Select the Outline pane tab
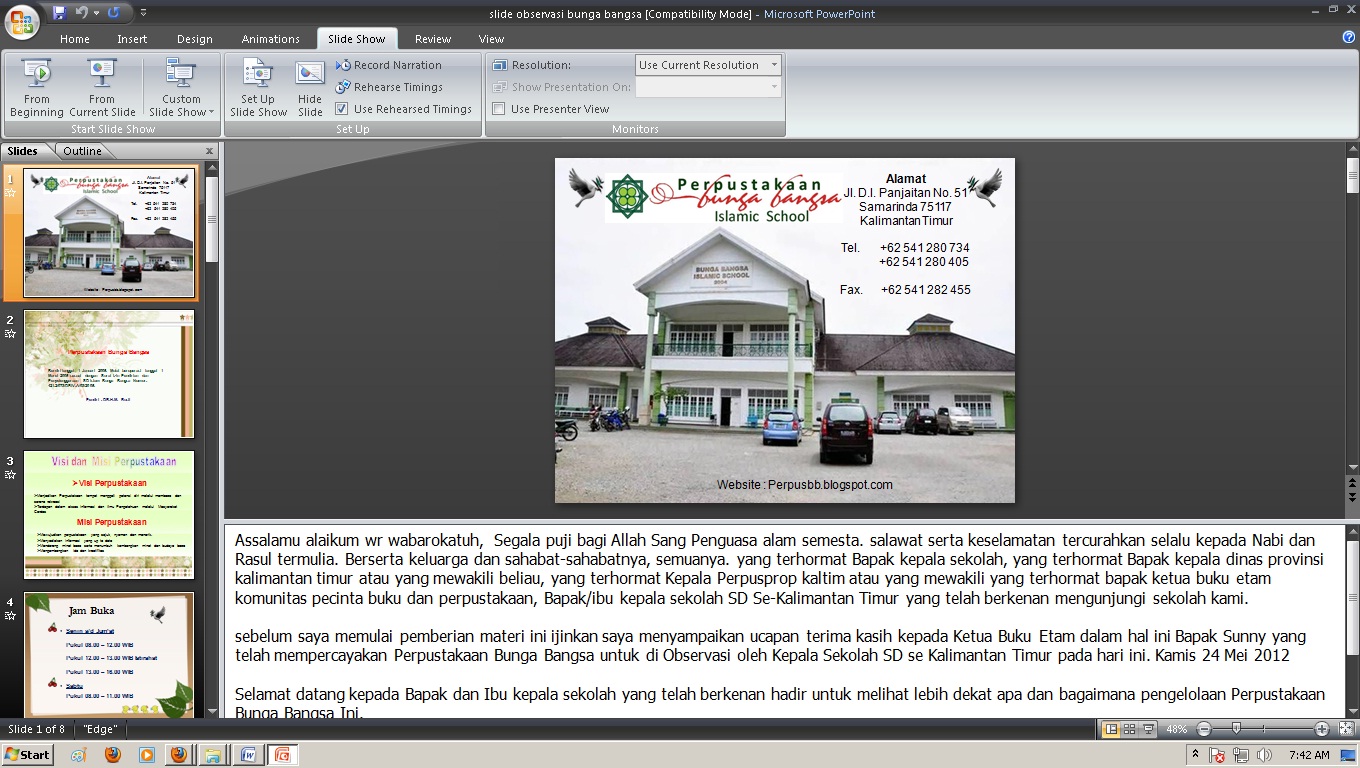1360x768 pixels. click(82, 151)
